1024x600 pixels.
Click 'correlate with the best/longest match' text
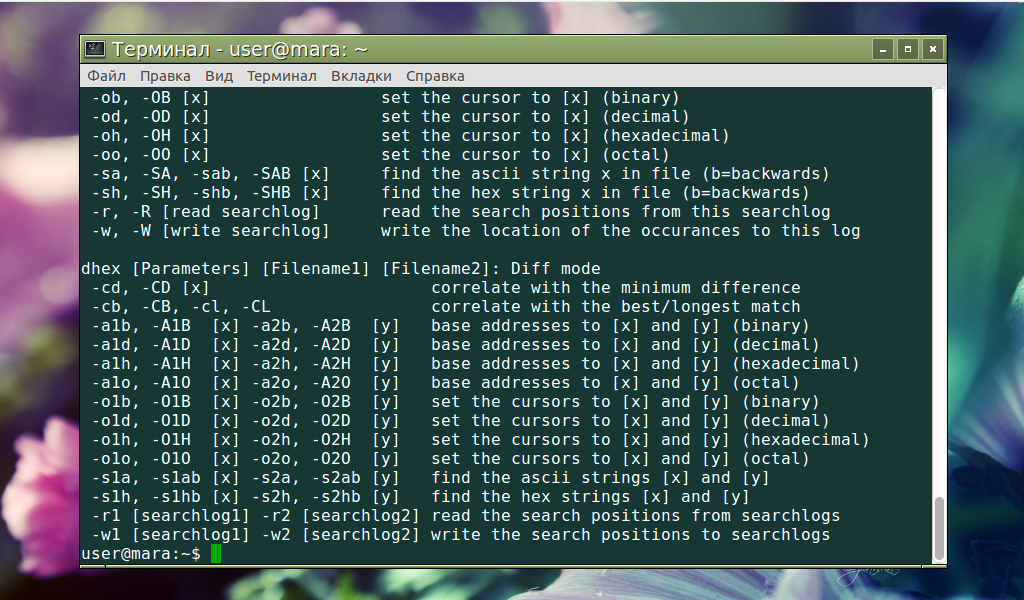(616, 306)
